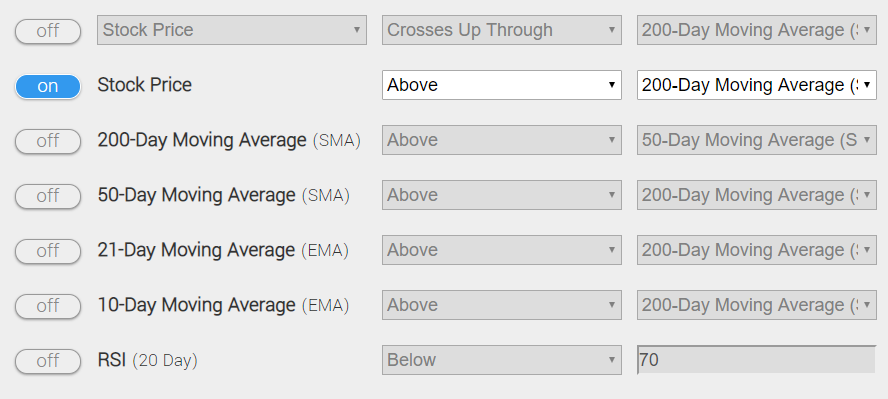Switch on the 50-Day Moving Average toggle

48,196
